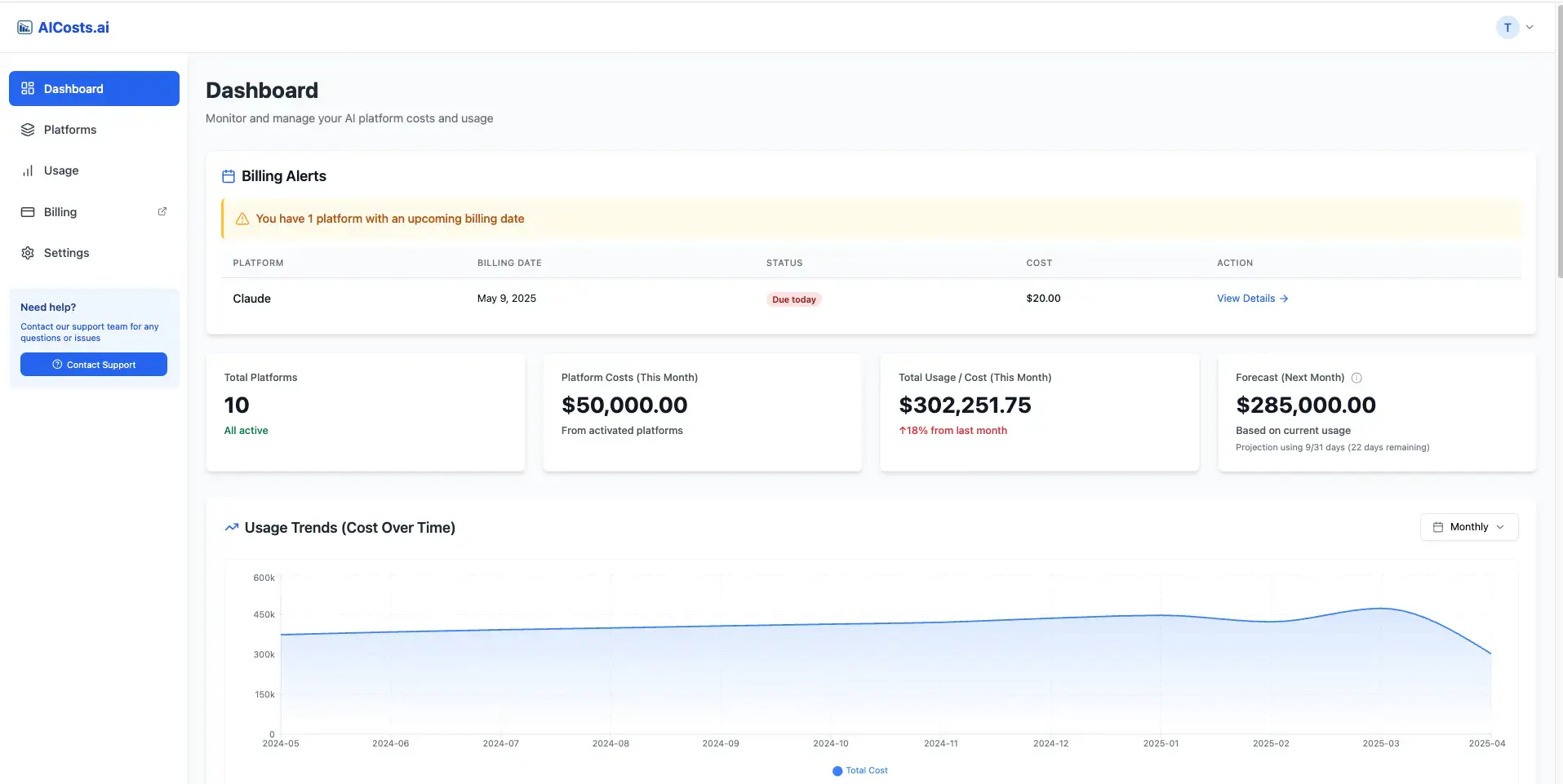Click the BILLING DATE column header

509,263
